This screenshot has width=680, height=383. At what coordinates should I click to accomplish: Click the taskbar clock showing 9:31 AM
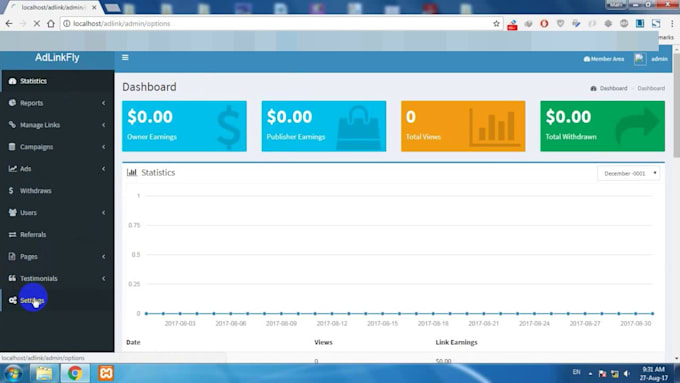click(654, 373)
